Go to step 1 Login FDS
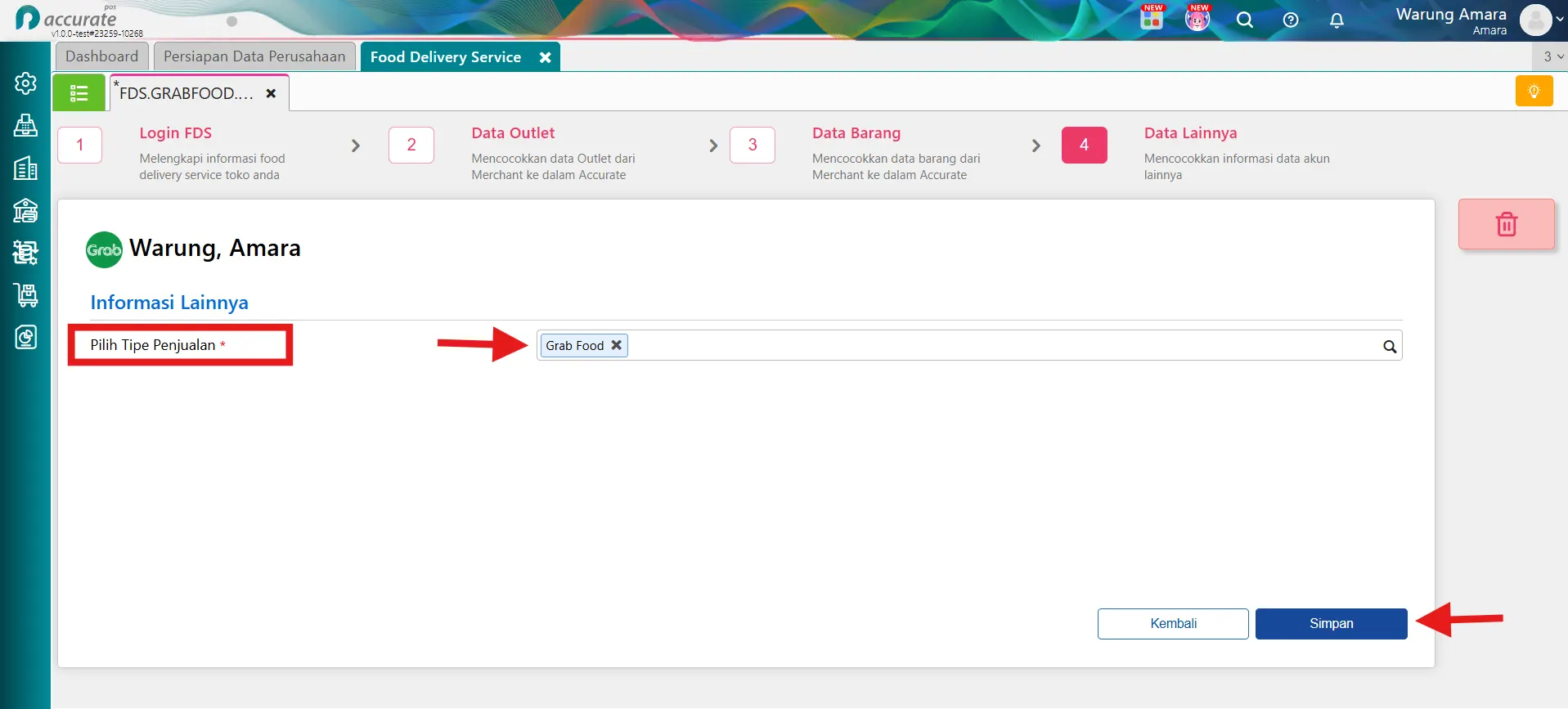 tap(80, 145)
